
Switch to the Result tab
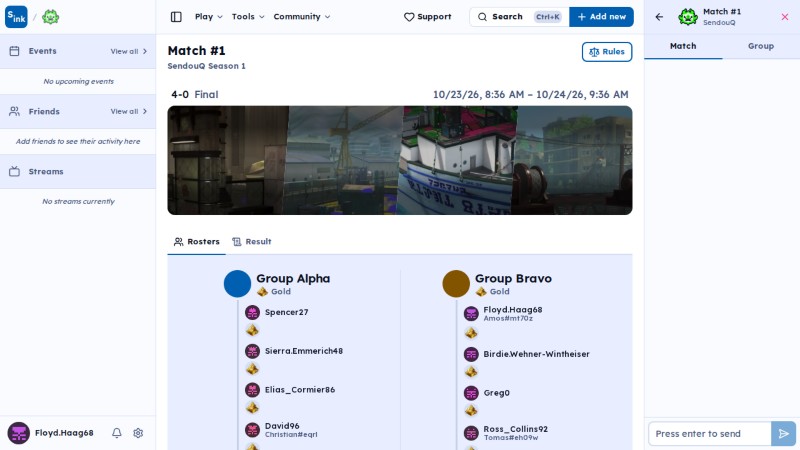[252, 242]
